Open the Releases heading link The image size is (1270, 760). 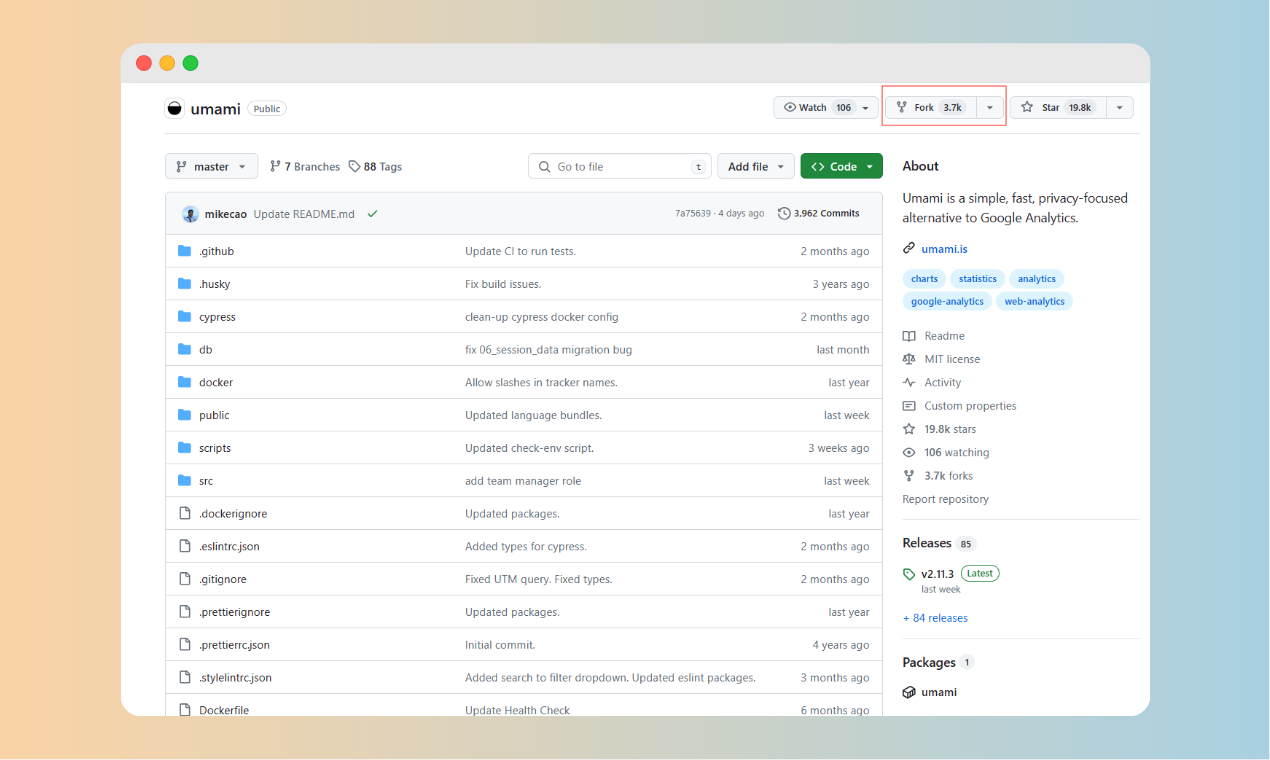point(927,543)
